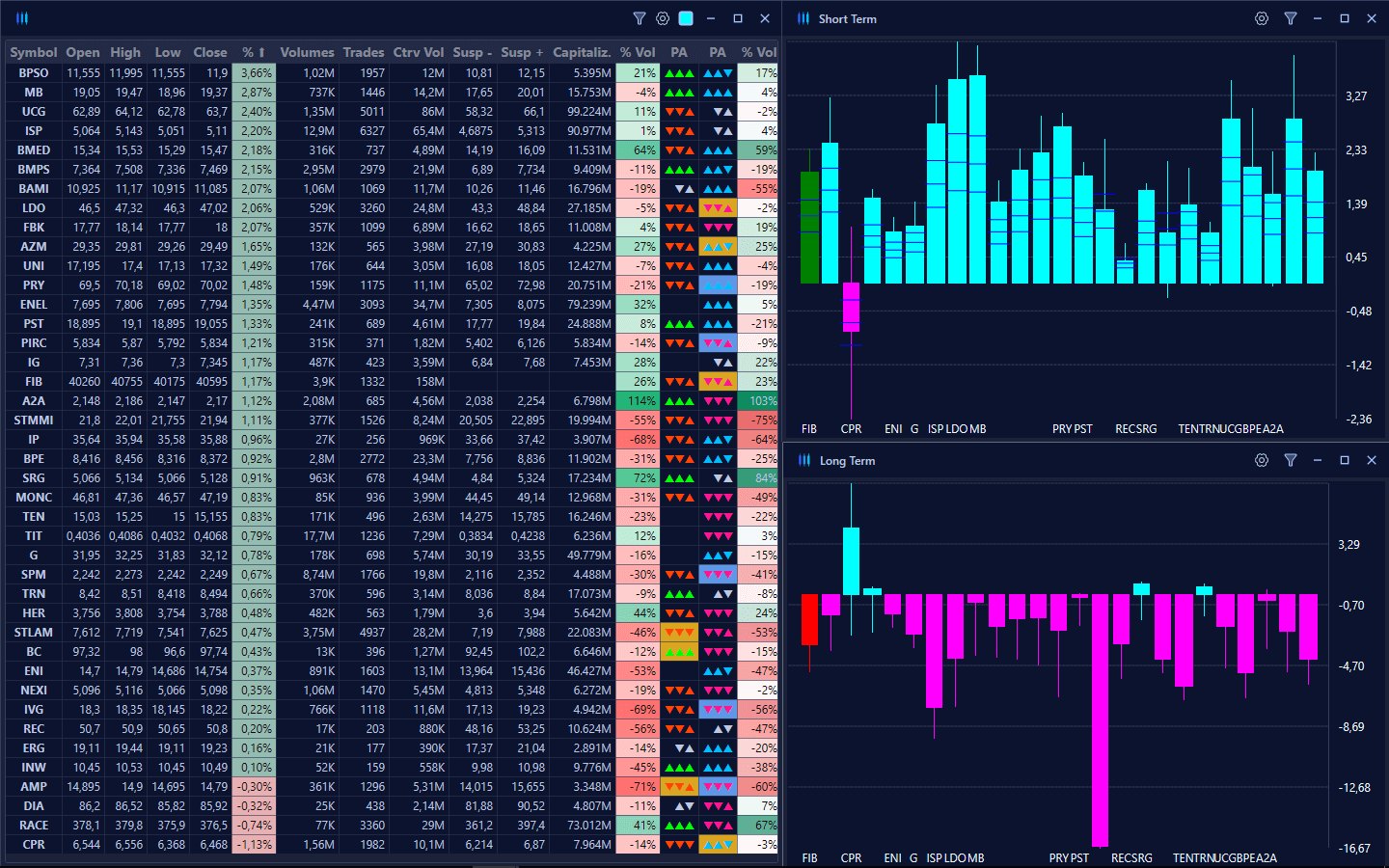Open the filter in the watchlist table panel
Screen dimensions: 1389x868
(639, 18)
